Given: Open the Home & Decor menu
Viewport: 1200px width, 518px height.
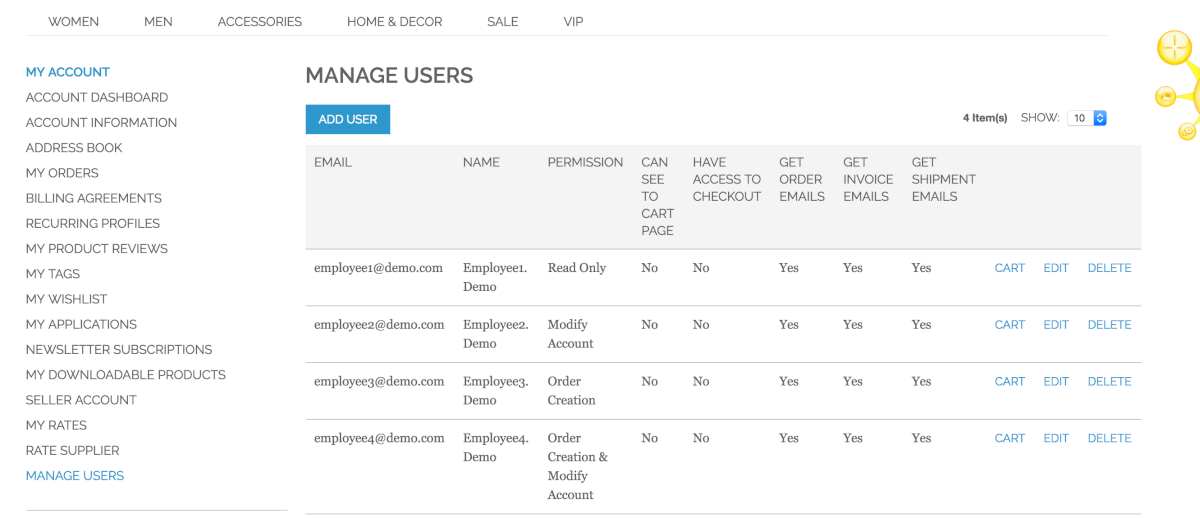Looking at the screenshot, I should coord(394,22).
